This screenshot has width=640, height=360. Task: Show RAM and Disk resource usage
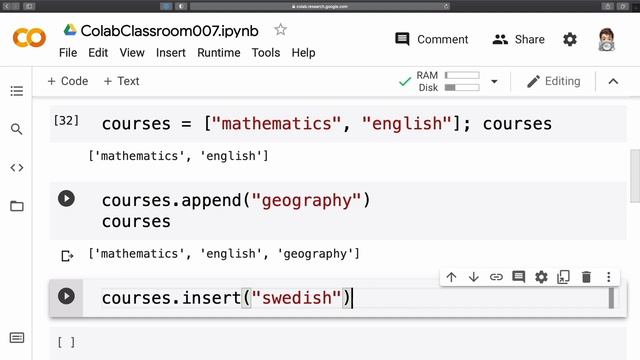(448, 81)
